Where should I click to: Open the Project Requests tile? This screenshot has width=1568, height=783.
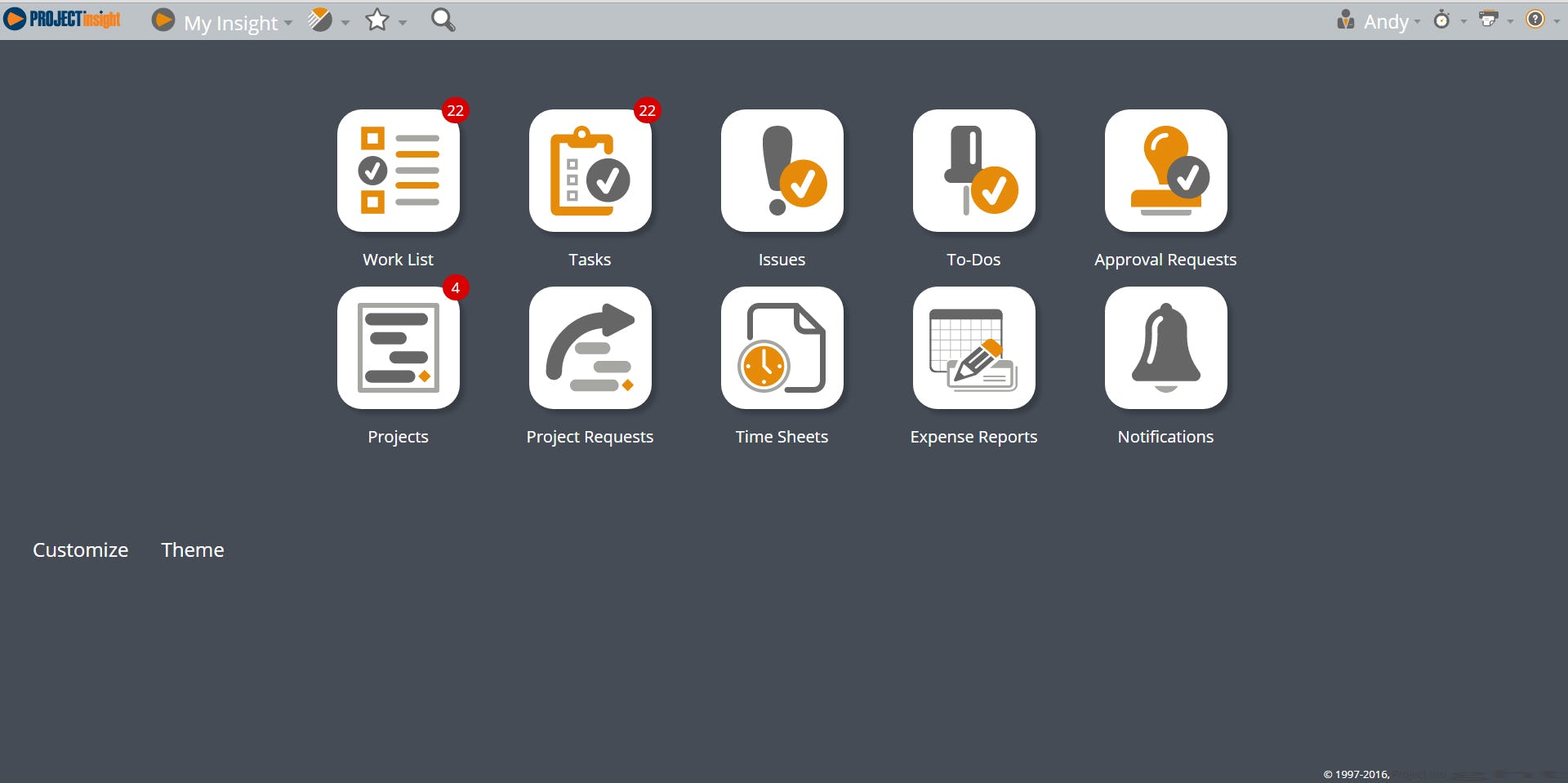click(x=590, y=348)
